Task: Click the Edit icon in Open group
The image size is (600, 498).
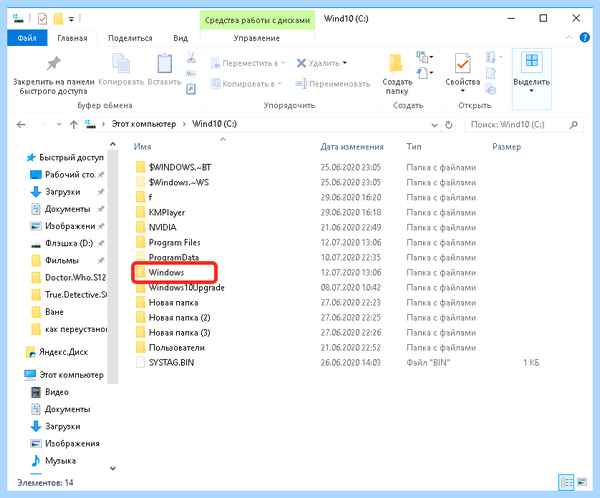Action: point(491,73)
